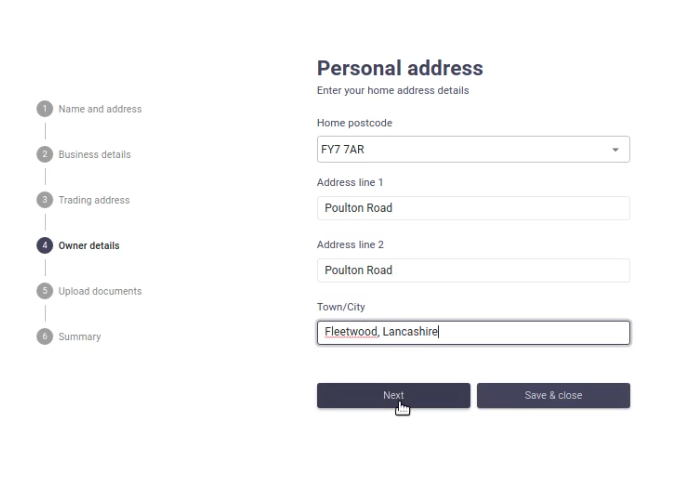This screenshot has width=688, height=490.
Task: Focus the Address line 1 field
Action: click(473, 208)
